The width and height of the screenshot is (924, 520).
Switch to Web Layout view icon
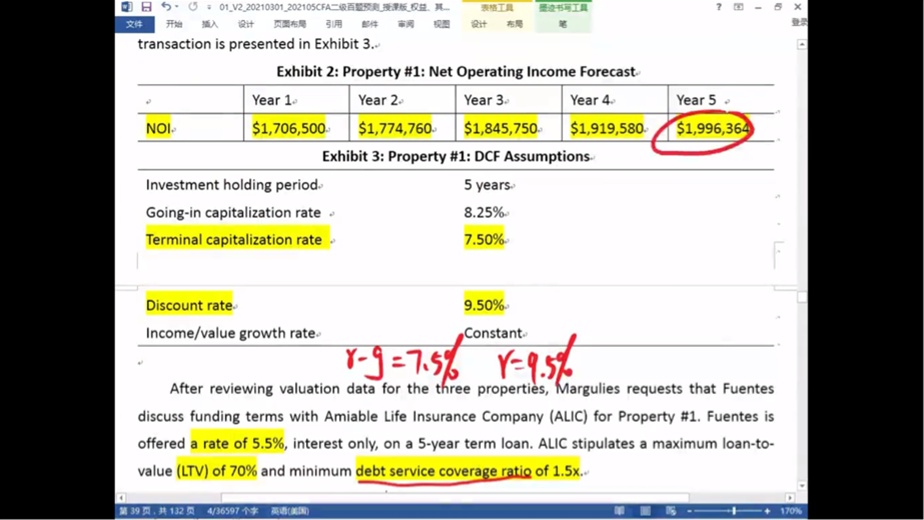(671, 511)
